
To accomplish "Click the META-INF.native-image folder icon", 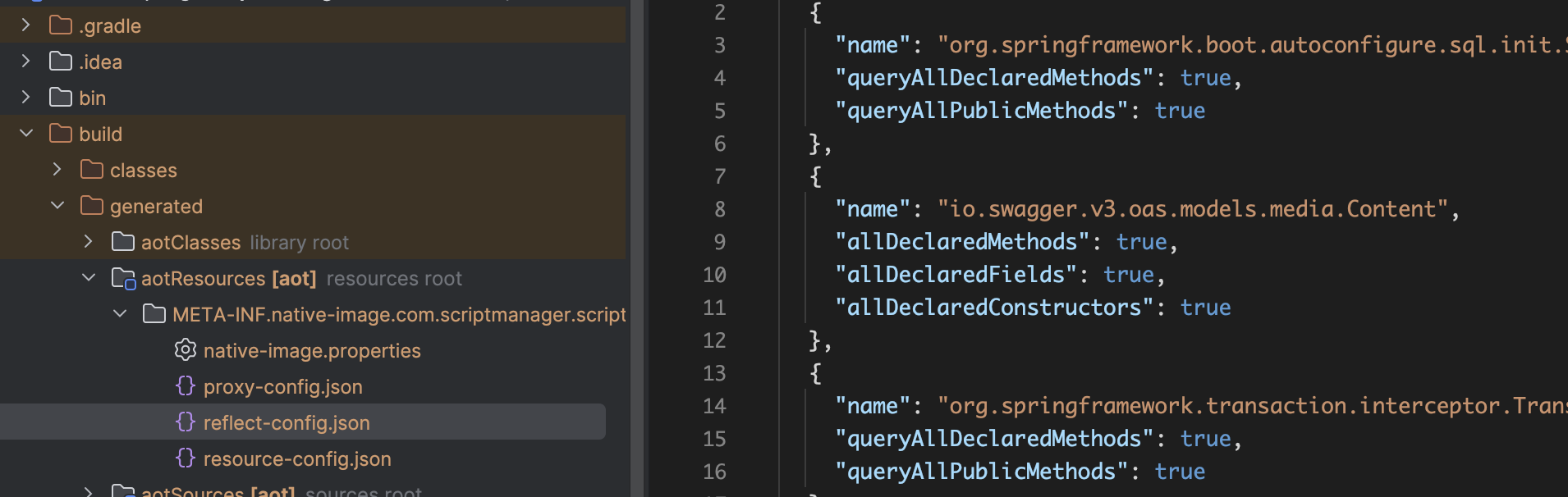I will point(154,314).
